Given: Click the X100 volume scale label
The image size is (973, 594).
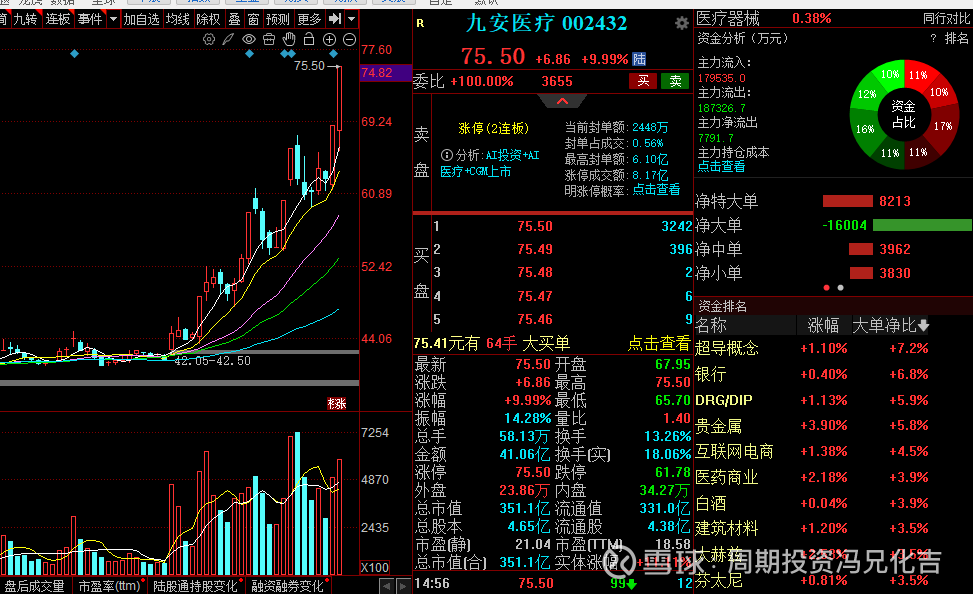Looking at the screenshot, I should [375, 567].
